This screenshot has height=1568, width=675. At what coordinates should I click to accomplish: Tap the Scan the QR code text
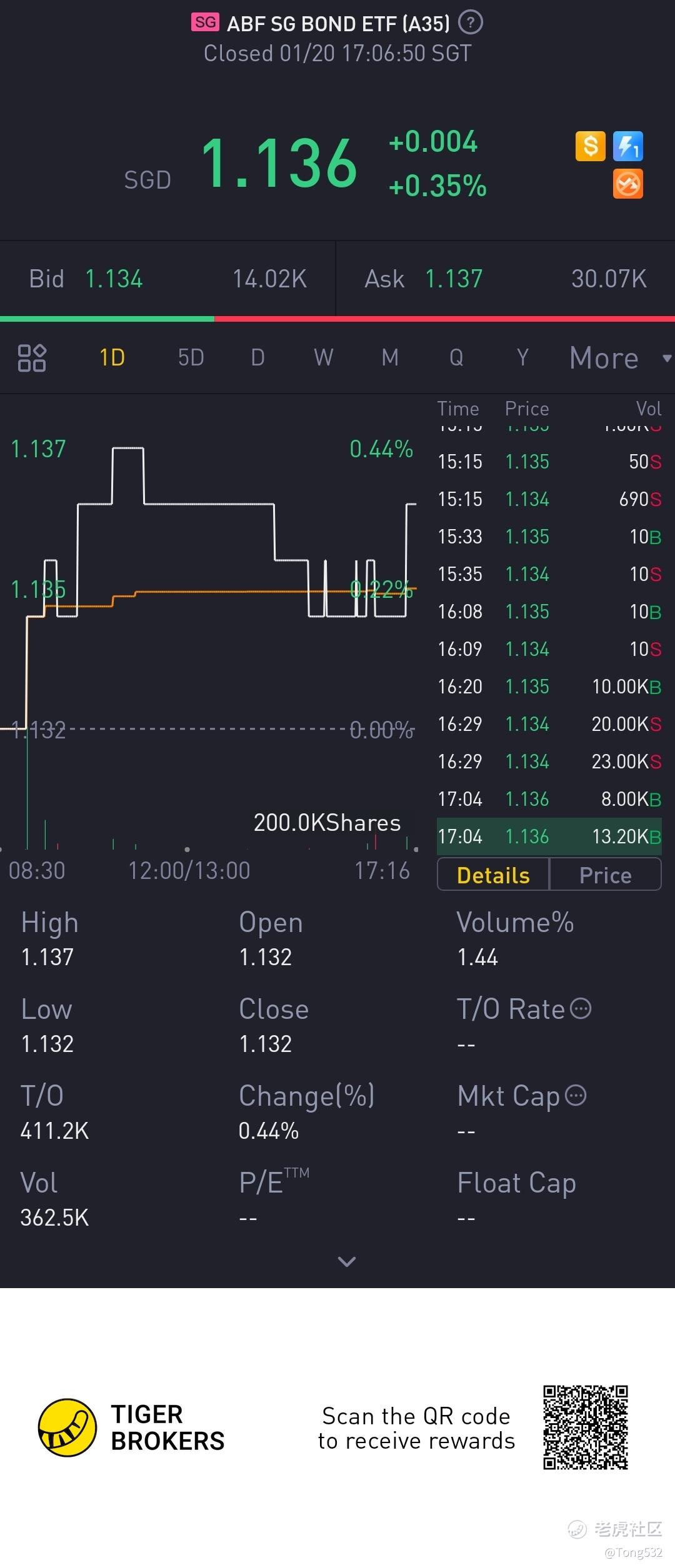(416, 1428)
